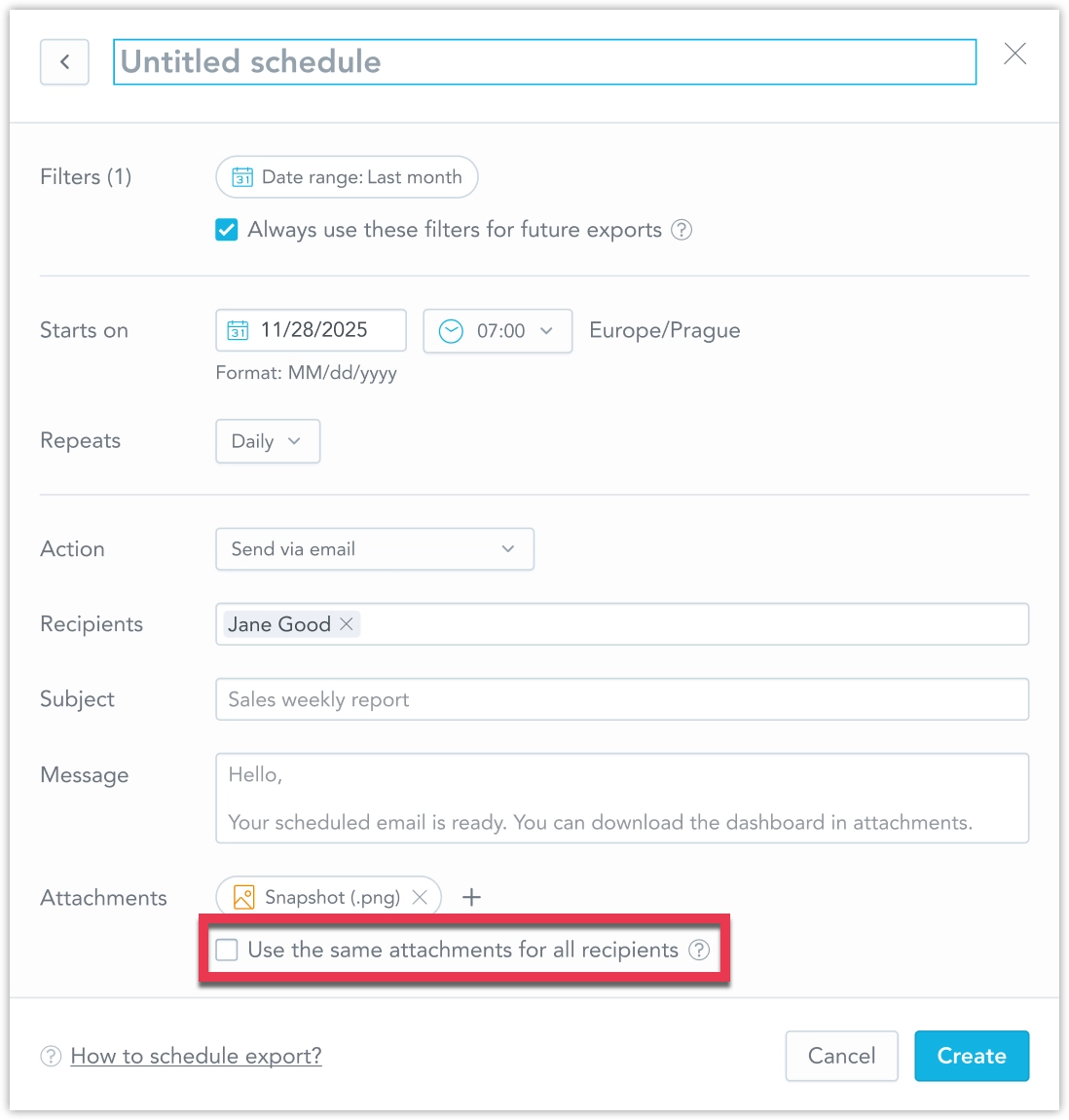Viewport: 1069px width, 1120px height.
Task: Uncheck Always use these filters for future exports
Action: pos(226,230)
